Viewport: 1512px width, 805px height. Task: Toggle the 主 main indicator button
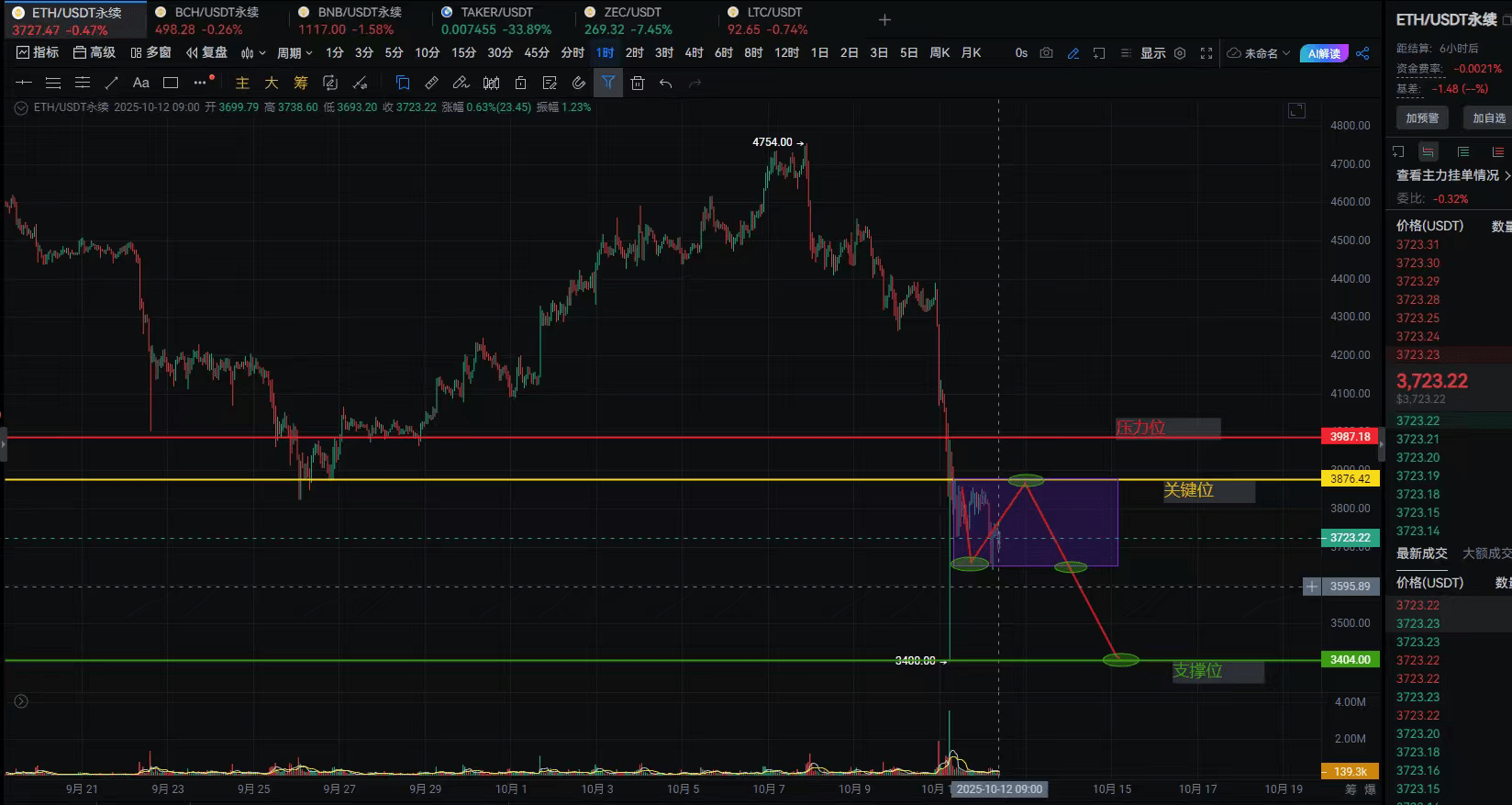[242, 83]
